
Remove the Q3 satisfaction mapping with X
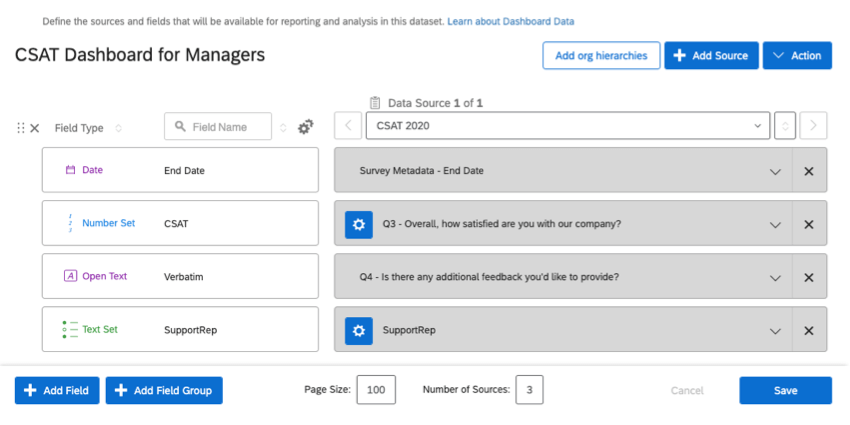(809, 224)
